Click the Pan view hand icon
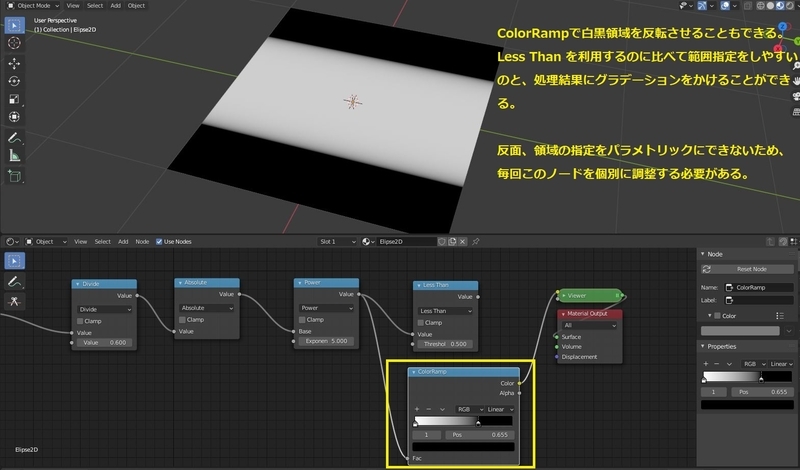The height and width of the screenshot is (470, 800). click(796, 81)
